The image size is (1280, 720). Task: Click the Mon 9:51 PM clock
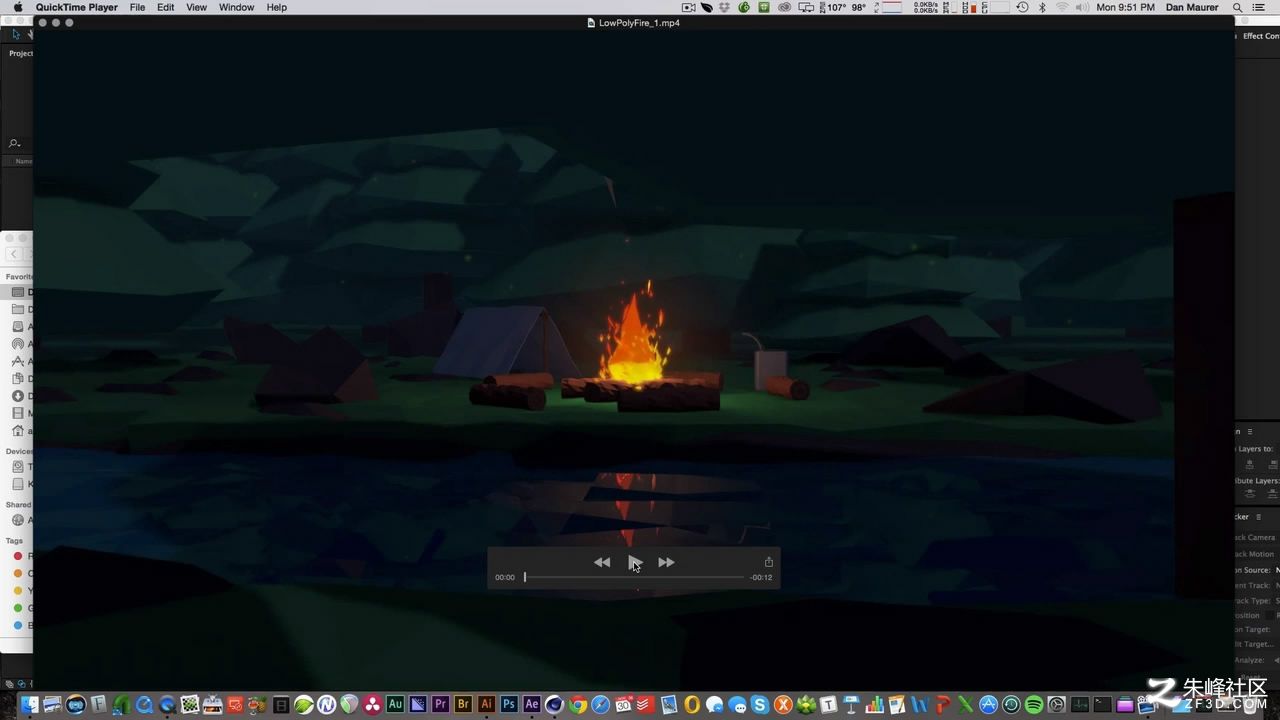point(1125,7)
